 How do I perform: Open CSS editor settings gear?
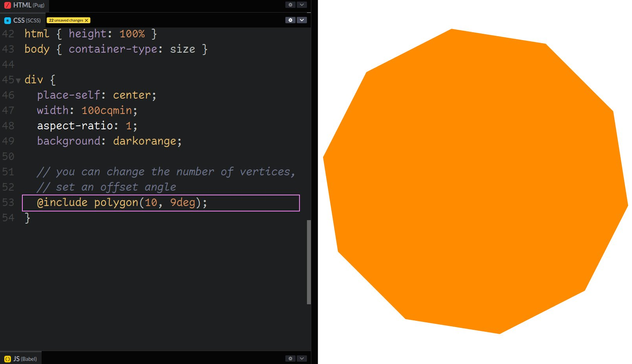290,20
